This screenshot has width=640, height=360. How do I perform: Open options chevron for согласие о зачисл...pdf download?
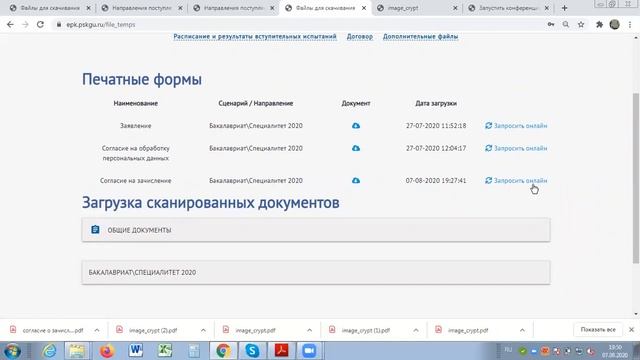click(97, 330)
